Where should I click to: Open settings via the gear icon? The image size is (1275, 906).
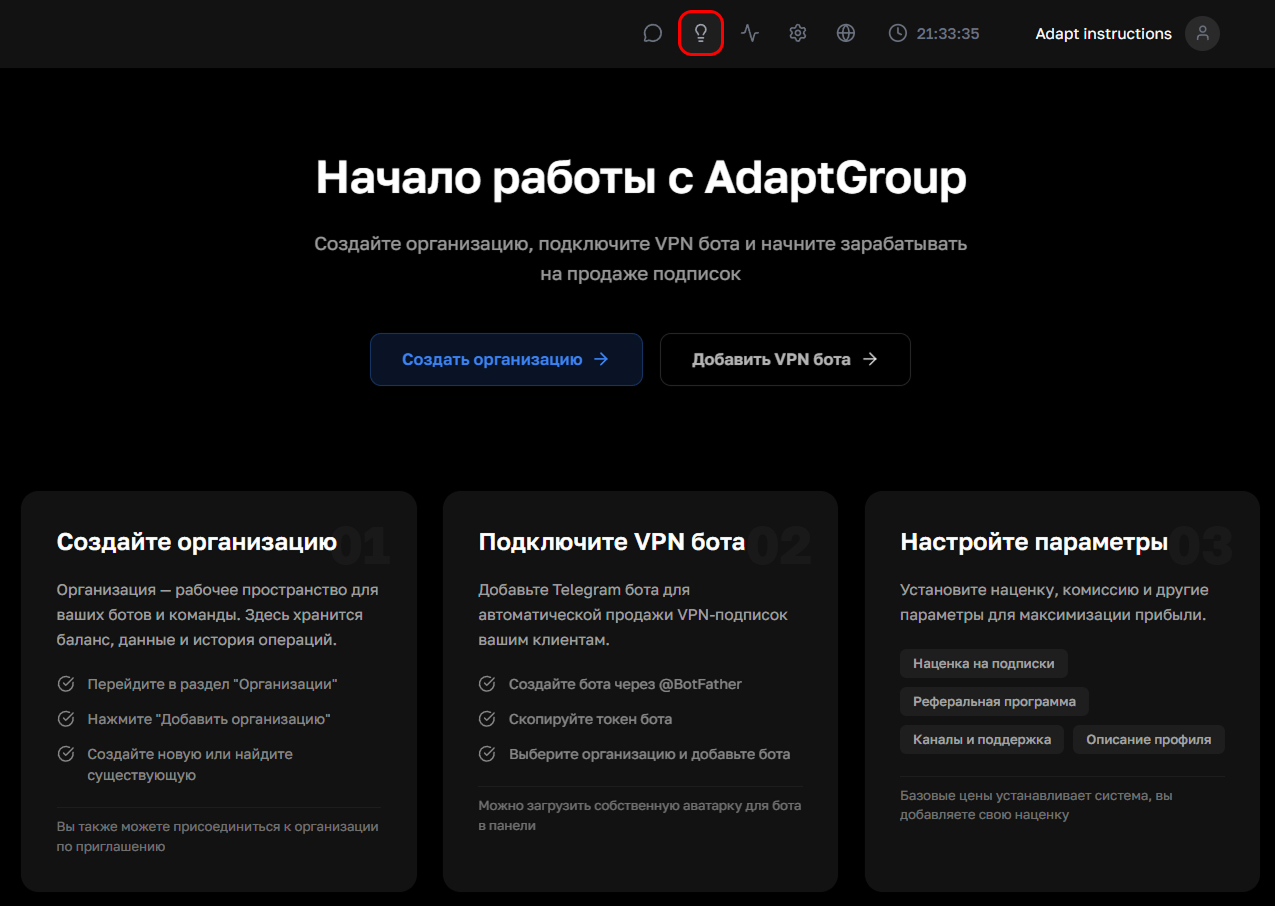(798, 34)
